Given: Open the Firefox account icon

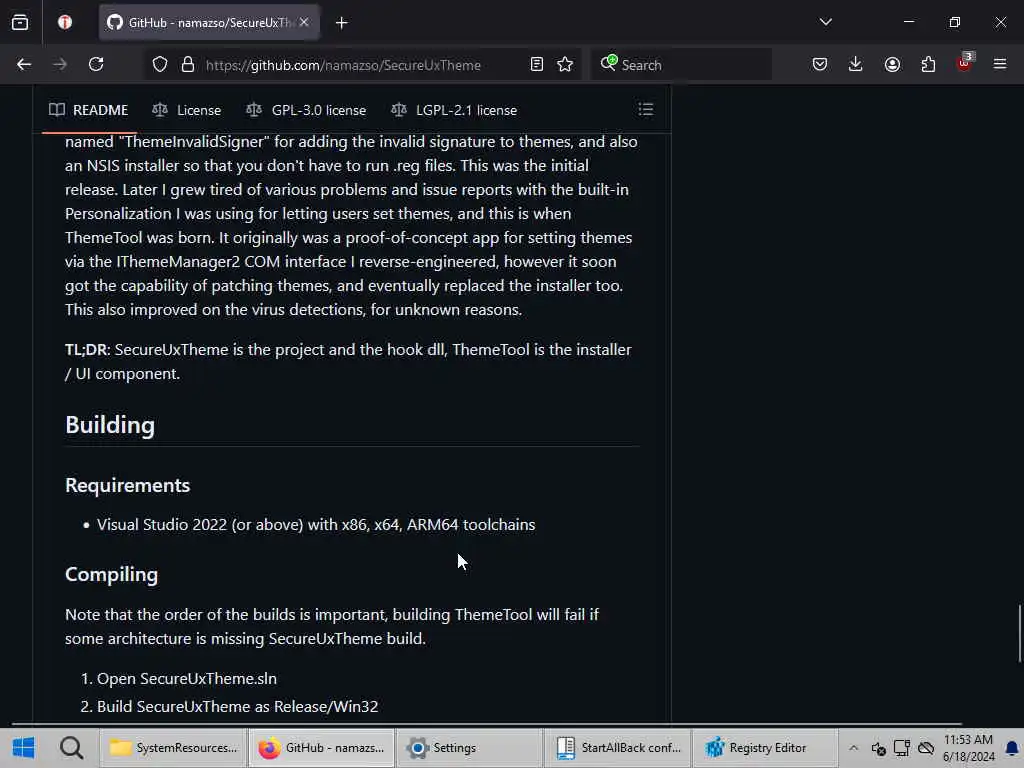Looking at the screenshot, I should pos(892,65).
